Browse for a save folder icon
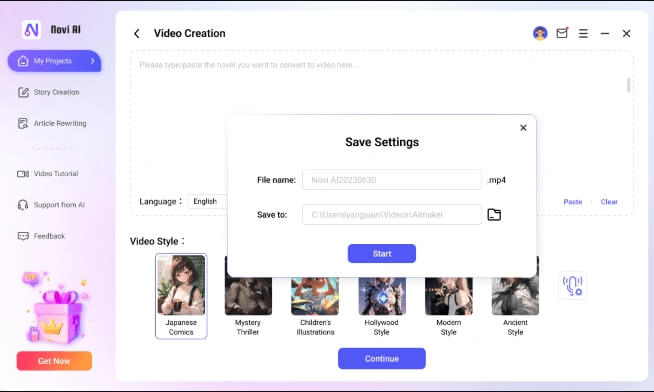 494,214
